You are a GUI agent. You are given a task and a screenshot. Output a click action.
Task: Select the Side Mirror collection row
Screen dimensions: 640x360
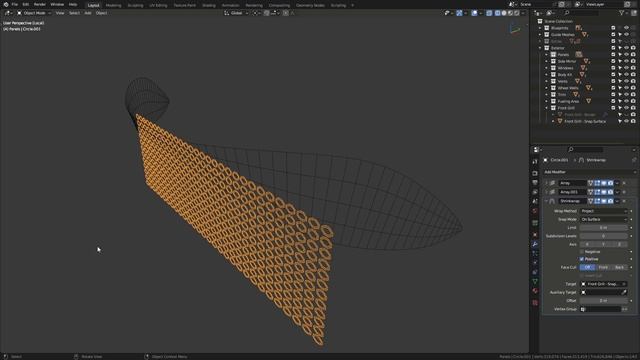(x=567, y=61)
